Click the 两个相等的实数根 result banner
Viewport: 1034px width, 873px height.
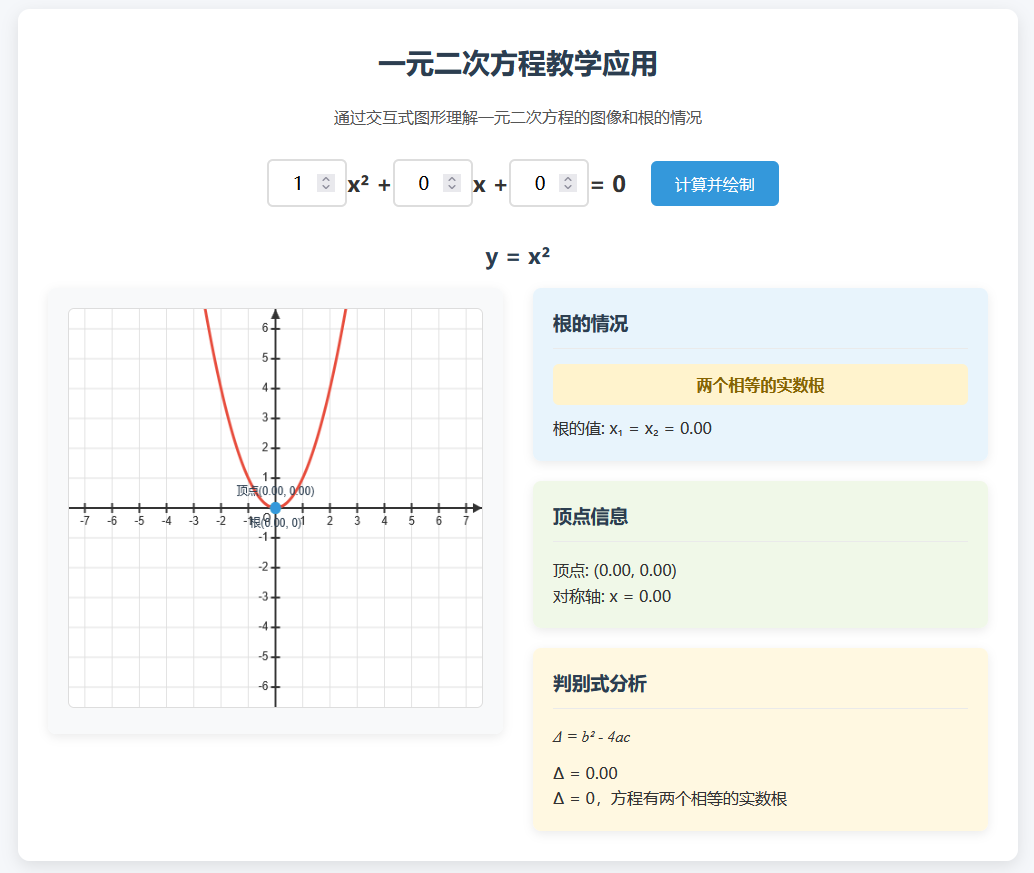[x=760, y=384]
